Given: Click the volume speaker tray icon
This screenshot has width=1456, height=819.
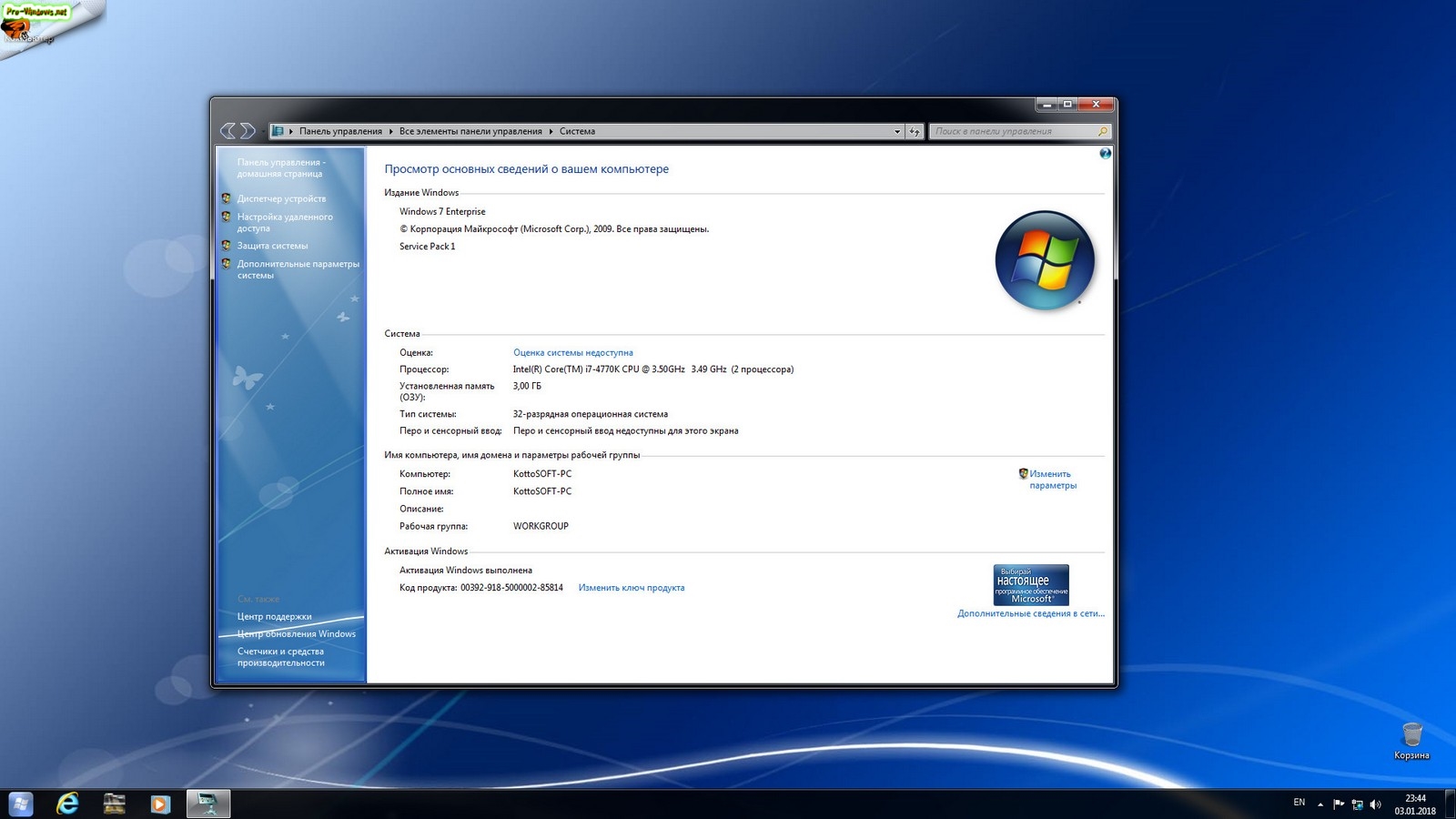Looking at the screenshot, I should click(x=1375, y=804).
